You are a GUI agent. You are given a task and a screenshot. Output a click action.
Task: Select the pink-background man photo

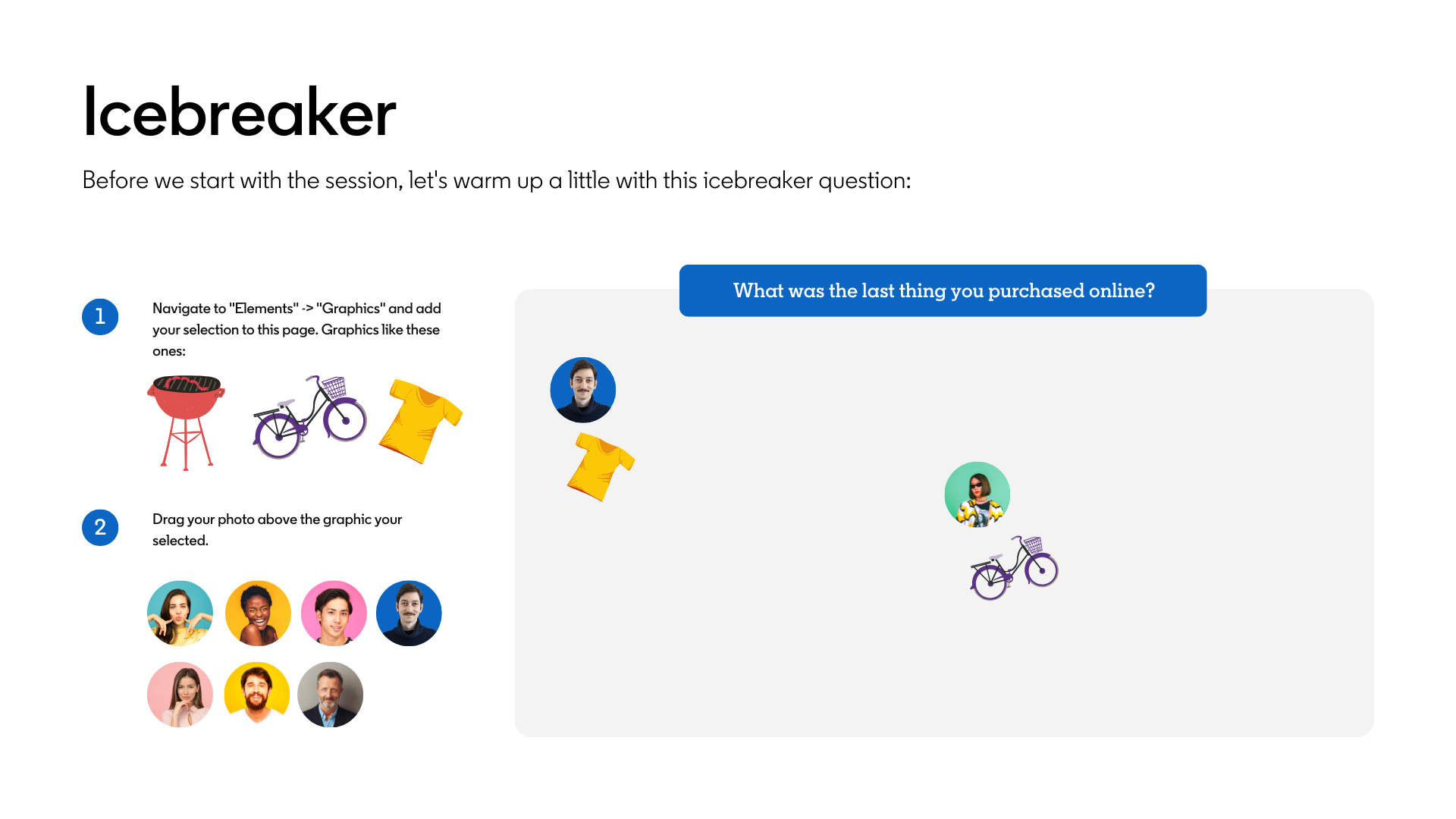[334, 613]
